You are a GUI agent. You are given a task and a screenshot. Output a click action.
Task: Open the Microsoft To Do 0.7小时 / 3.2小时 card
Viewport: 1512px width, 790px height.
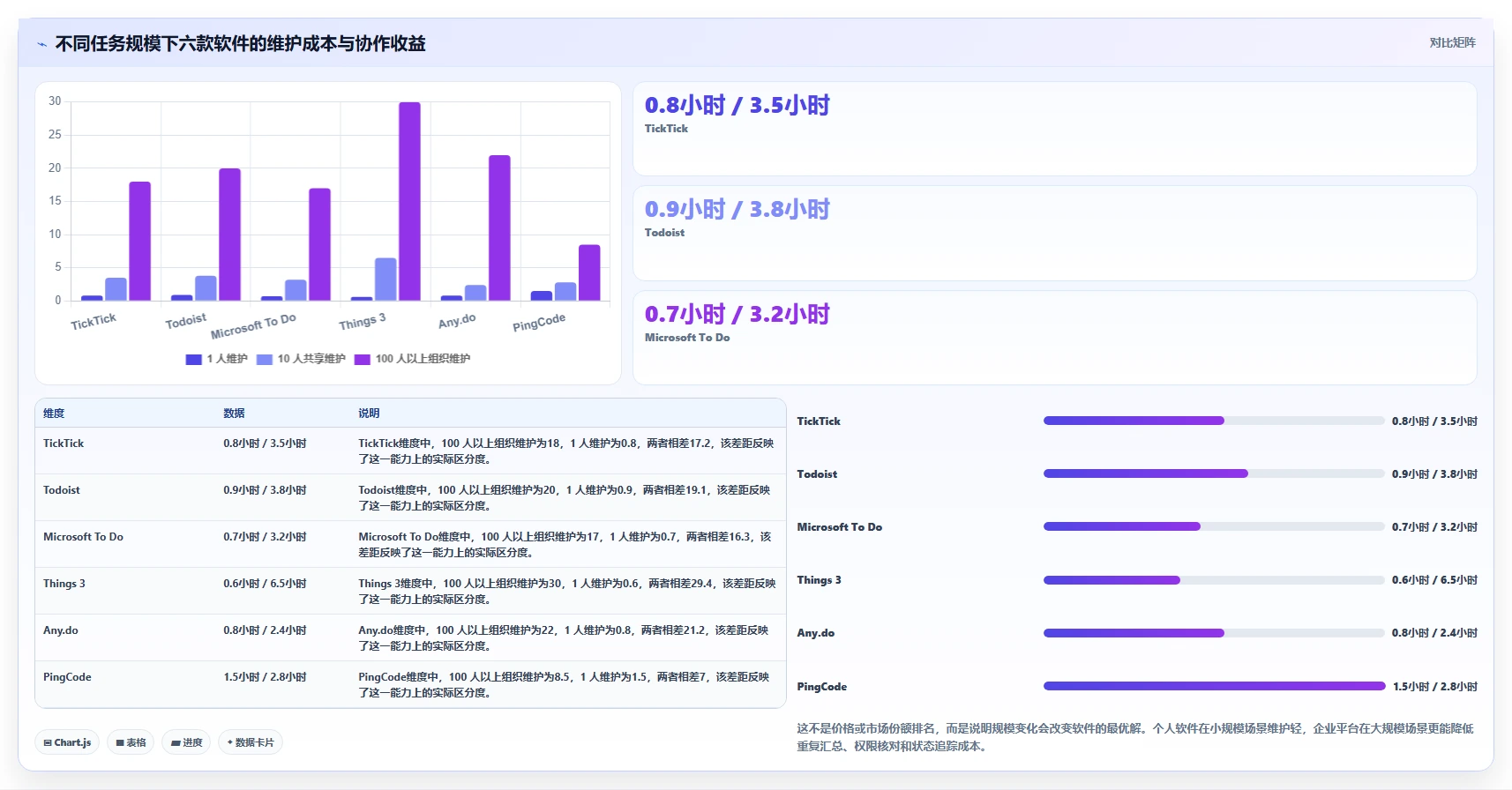(x=1054, y=338)
